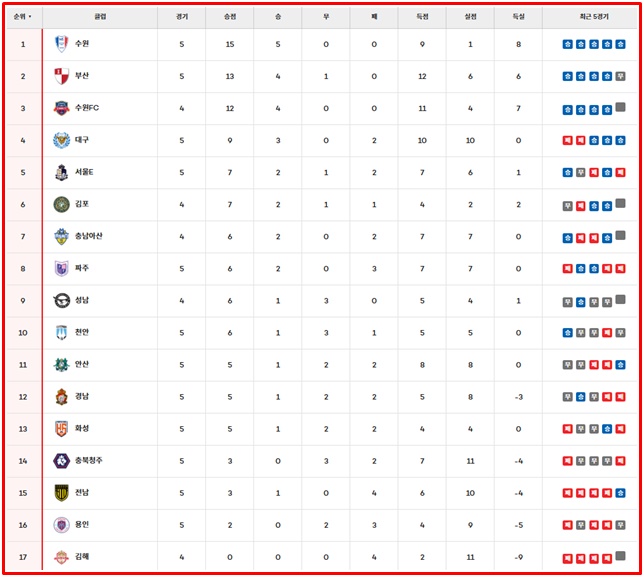Screen dimensions: 644x577
Task: Click the 전남 yellow club crest
Action: [62, 492]
